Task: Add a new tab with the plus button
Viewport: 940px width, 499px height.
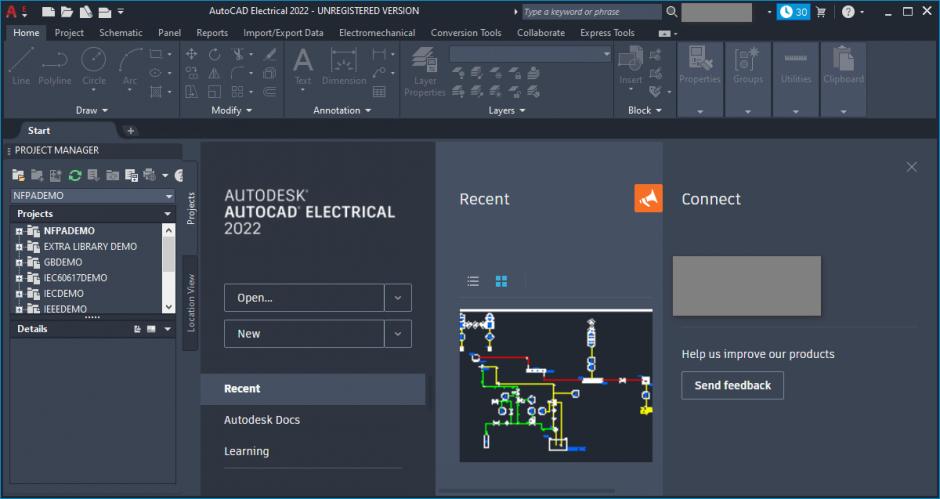Action: [131, 131]
